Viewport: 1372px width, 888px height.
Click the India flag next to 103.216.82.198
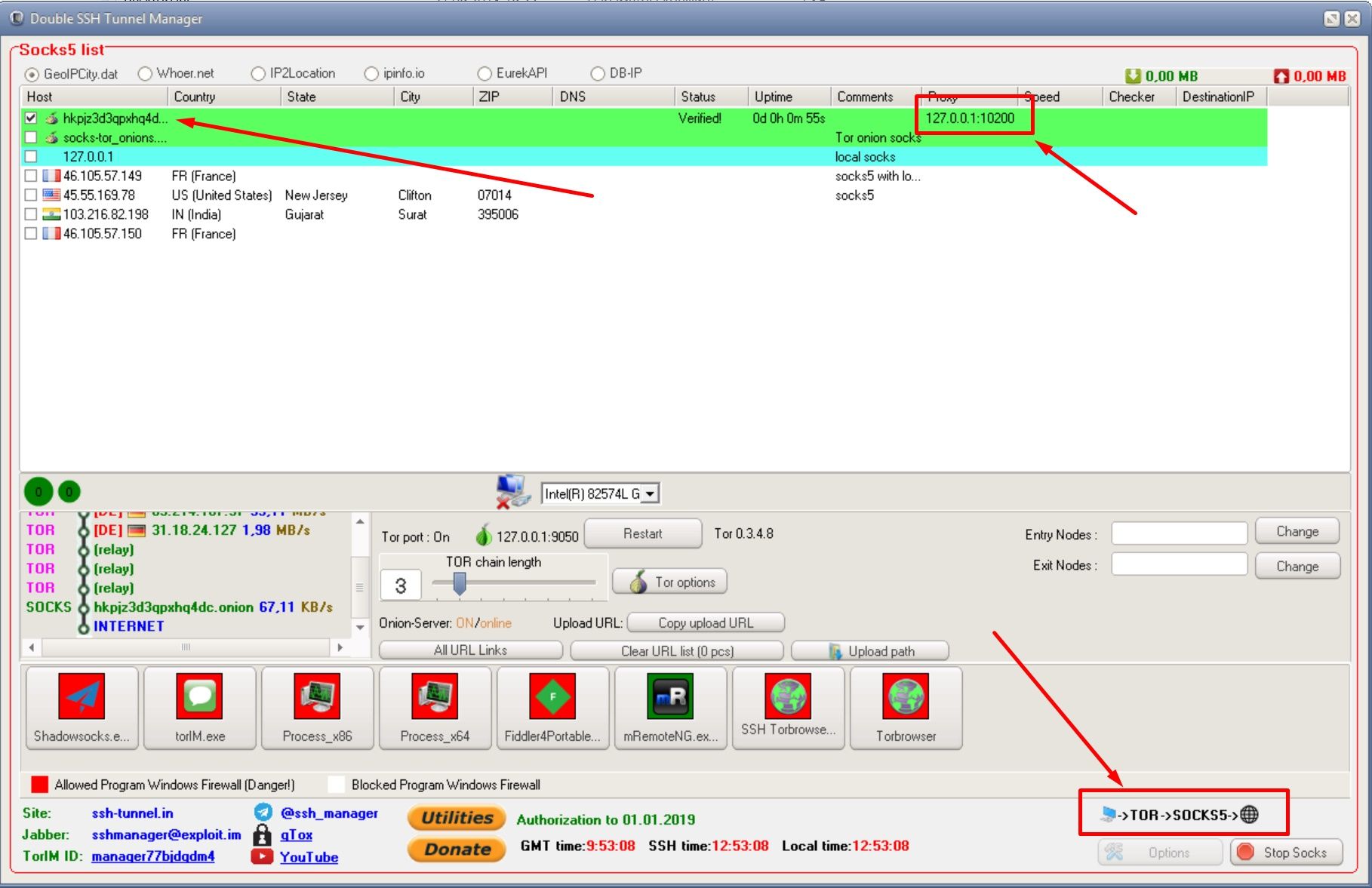click(x=51, y=214)
